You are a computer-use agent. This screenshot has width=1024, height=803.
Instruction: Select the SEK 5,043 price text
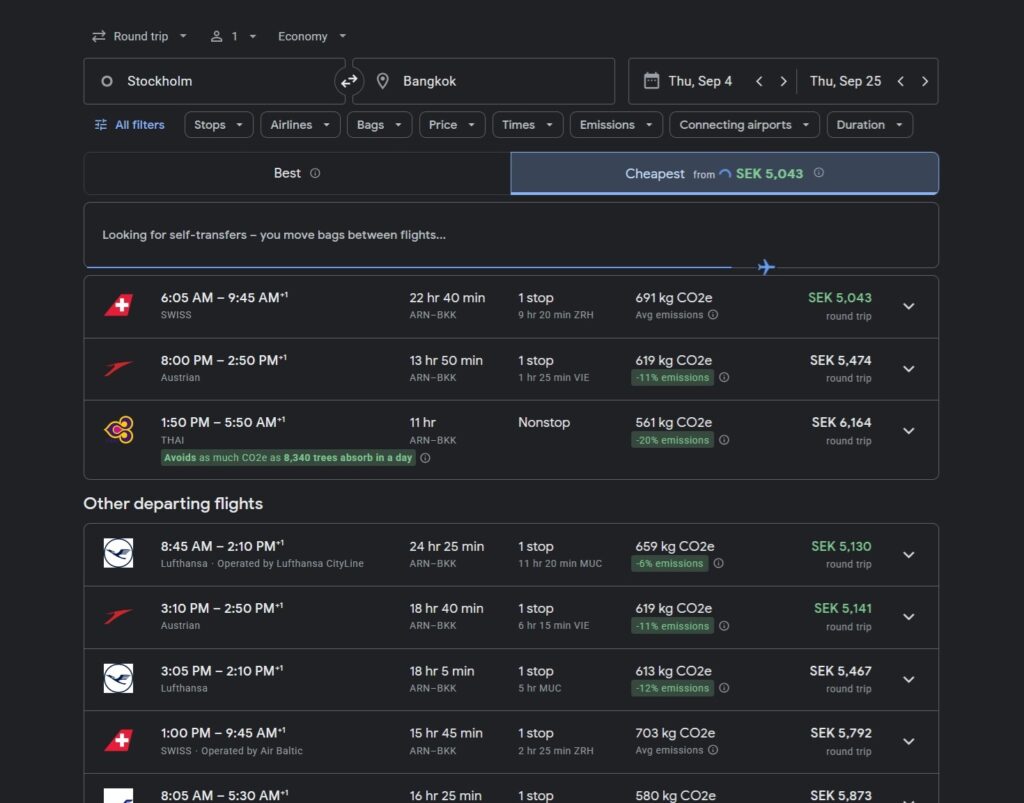(840, 298)
